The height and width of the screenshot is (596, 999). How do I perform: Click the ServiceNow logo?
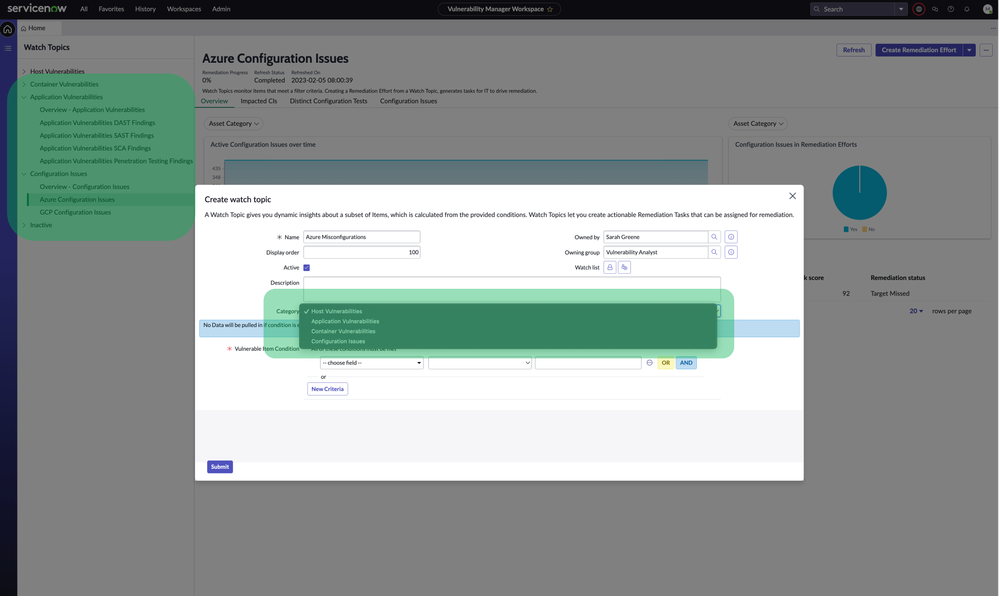tap(37, 8)
